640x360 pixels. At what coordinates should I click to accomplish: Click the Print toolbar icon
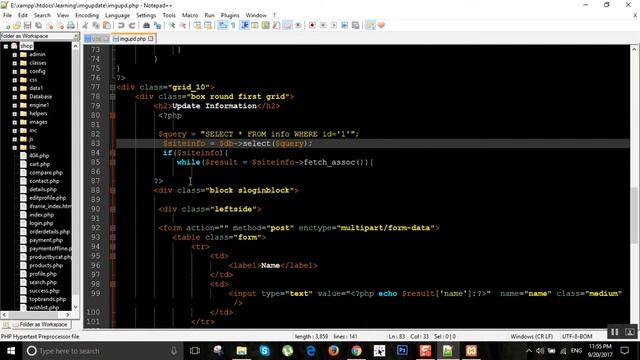[x=71, y=26]
